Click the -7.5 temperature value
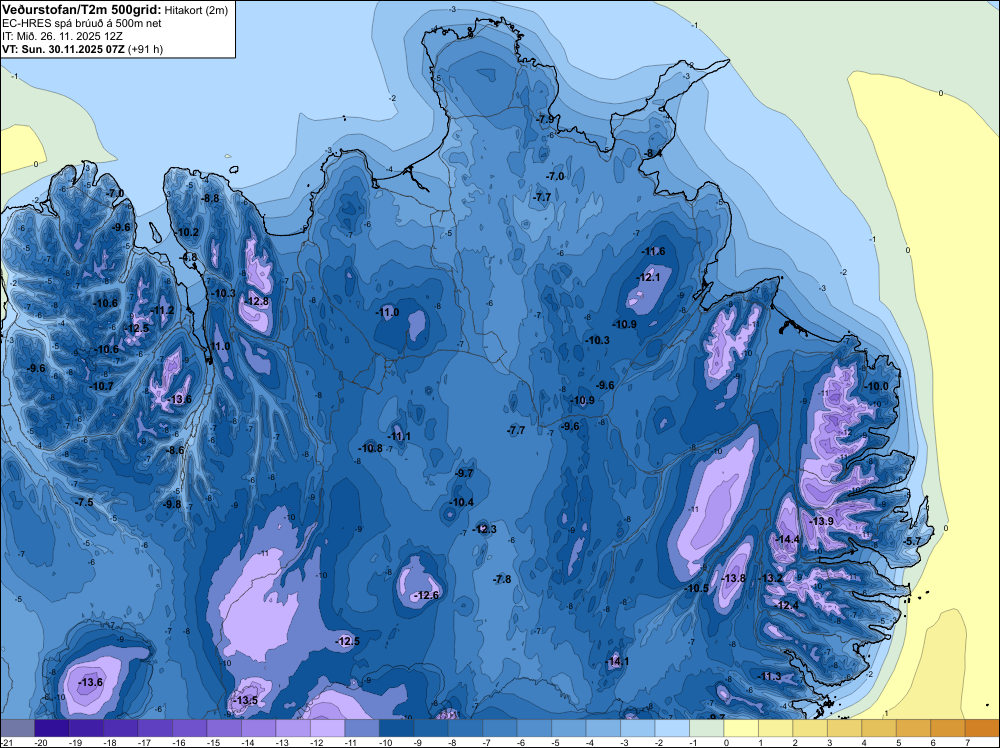This screenshot has height=748, width=1000. pyautogui.click(x=84, y=502)
